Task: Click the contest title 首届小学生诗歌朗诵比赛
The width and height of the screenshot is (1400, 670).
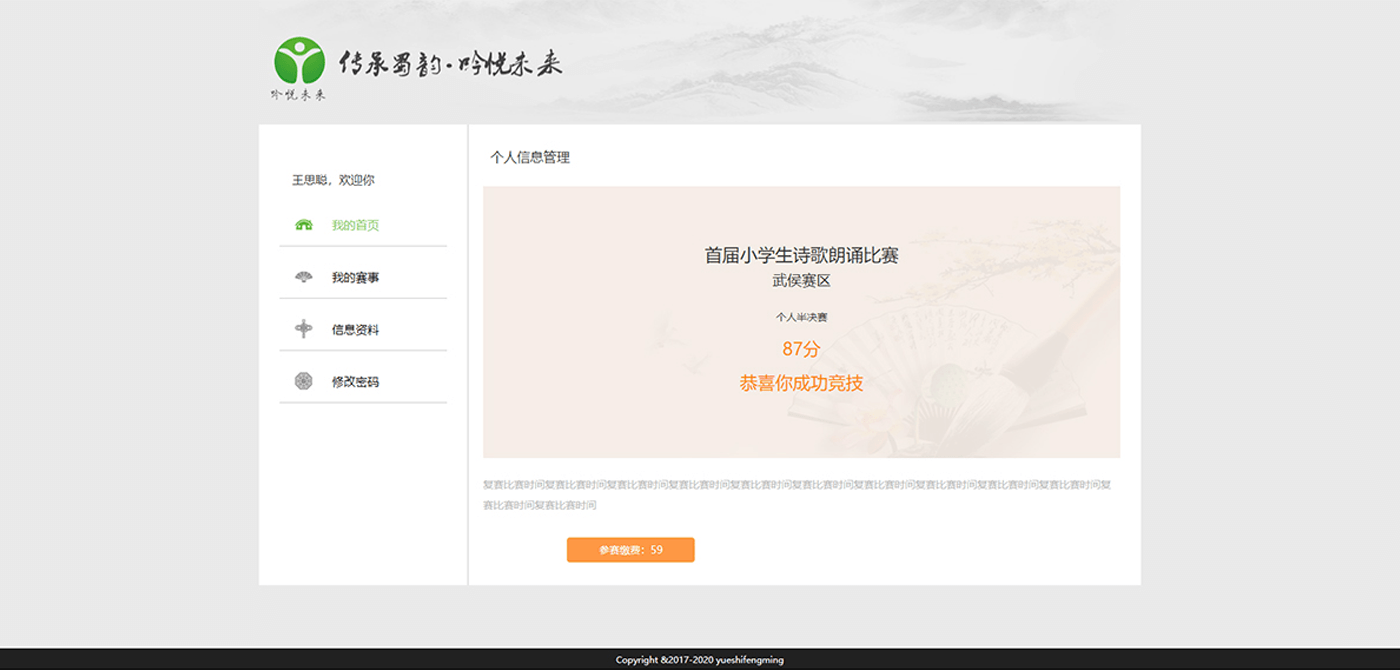Action: [801, 255]
